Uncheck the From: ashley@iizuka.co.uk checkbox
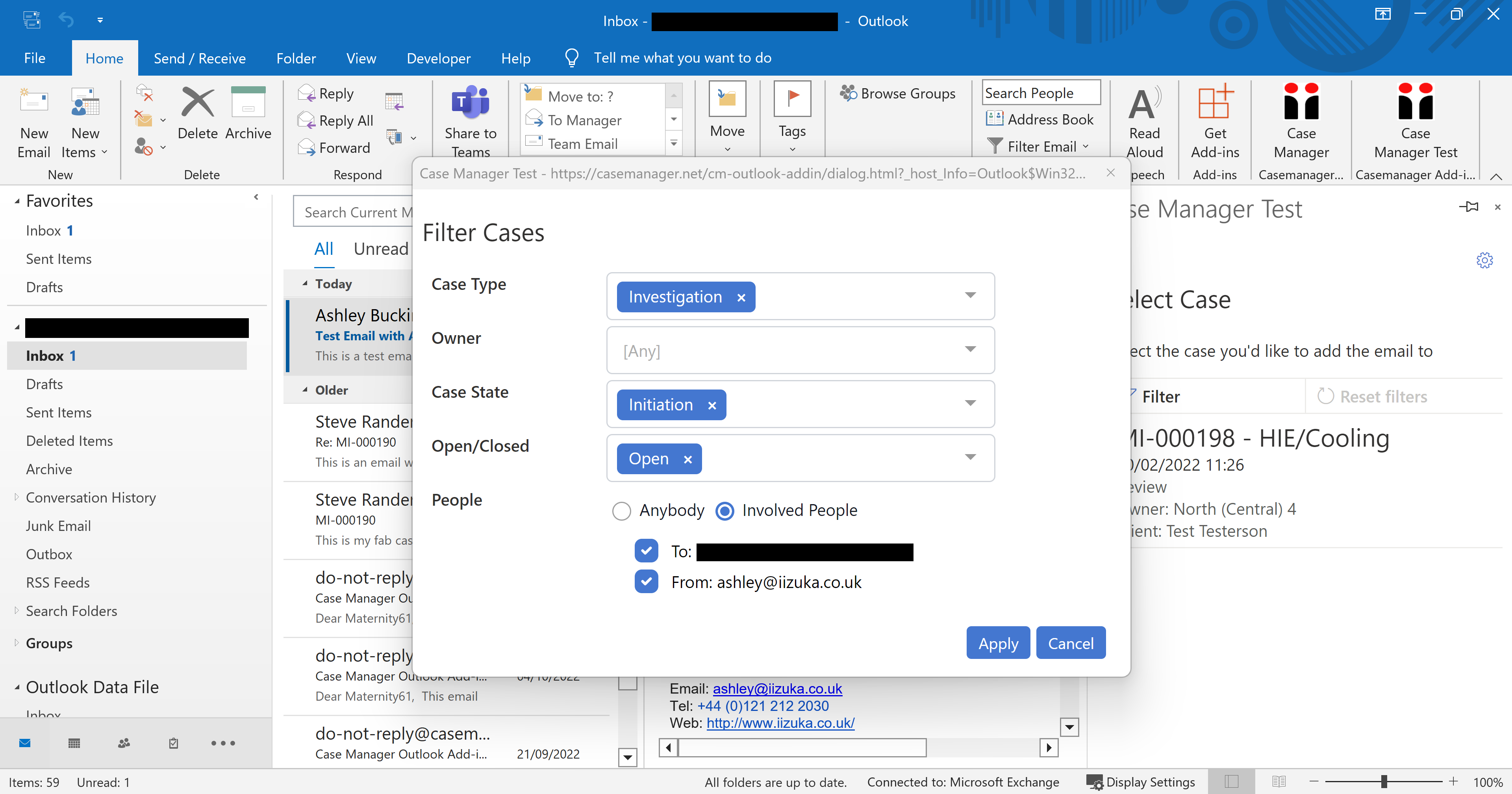This screenshot has width=1512, height=794. 646,581
